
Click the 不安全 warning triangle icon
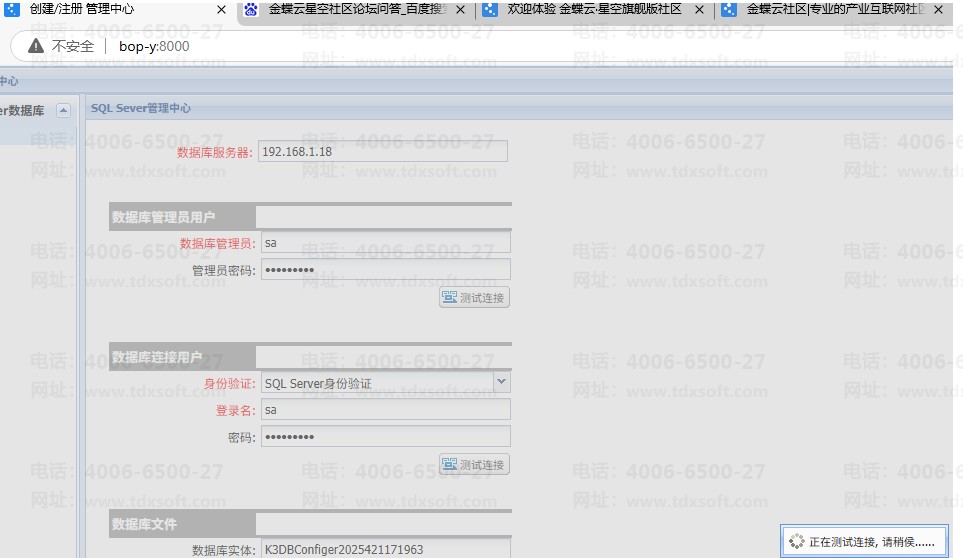coord(36,46)
